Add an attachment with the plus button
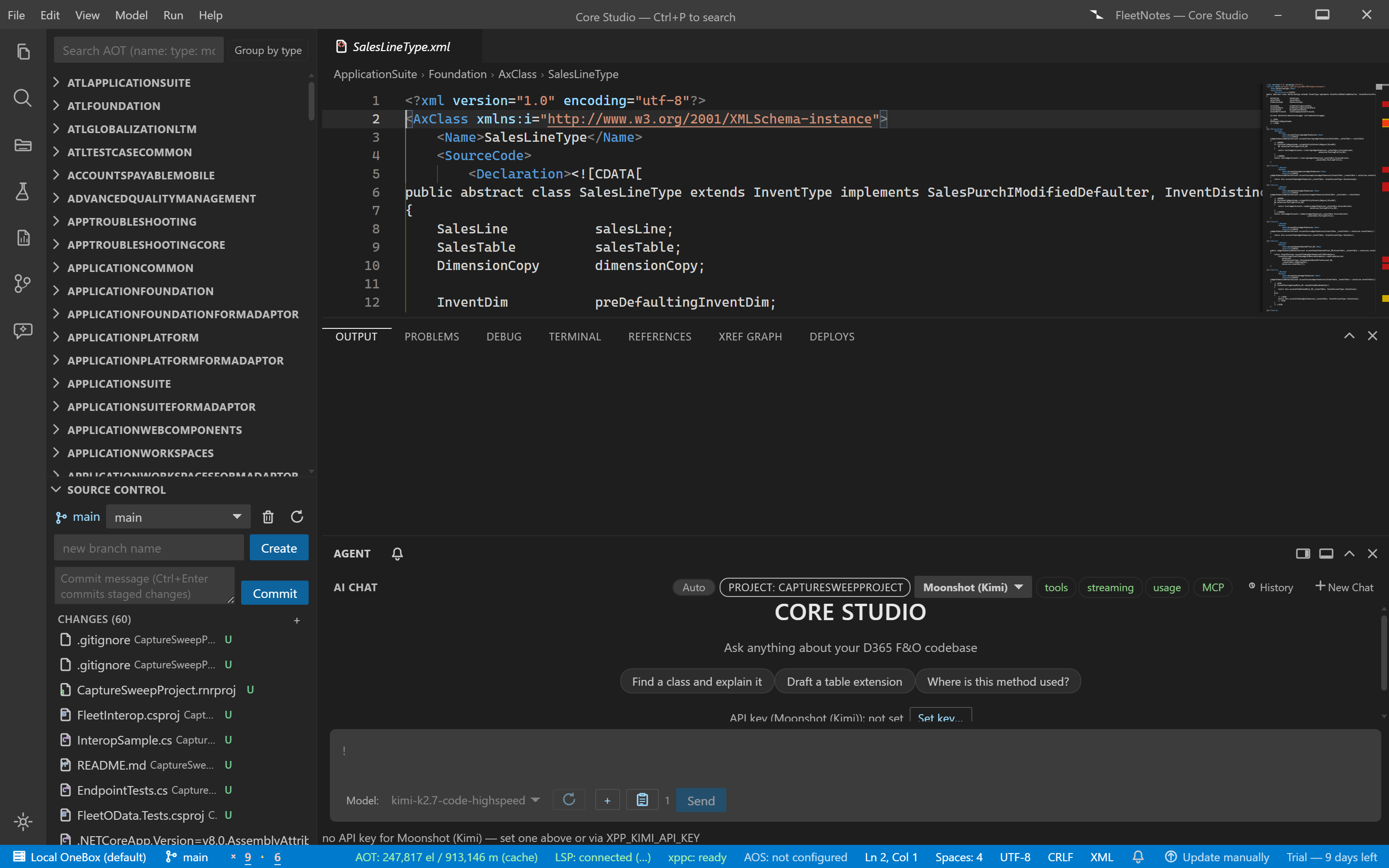This screenshot has height=868, width=1389. tap(607, 800)
